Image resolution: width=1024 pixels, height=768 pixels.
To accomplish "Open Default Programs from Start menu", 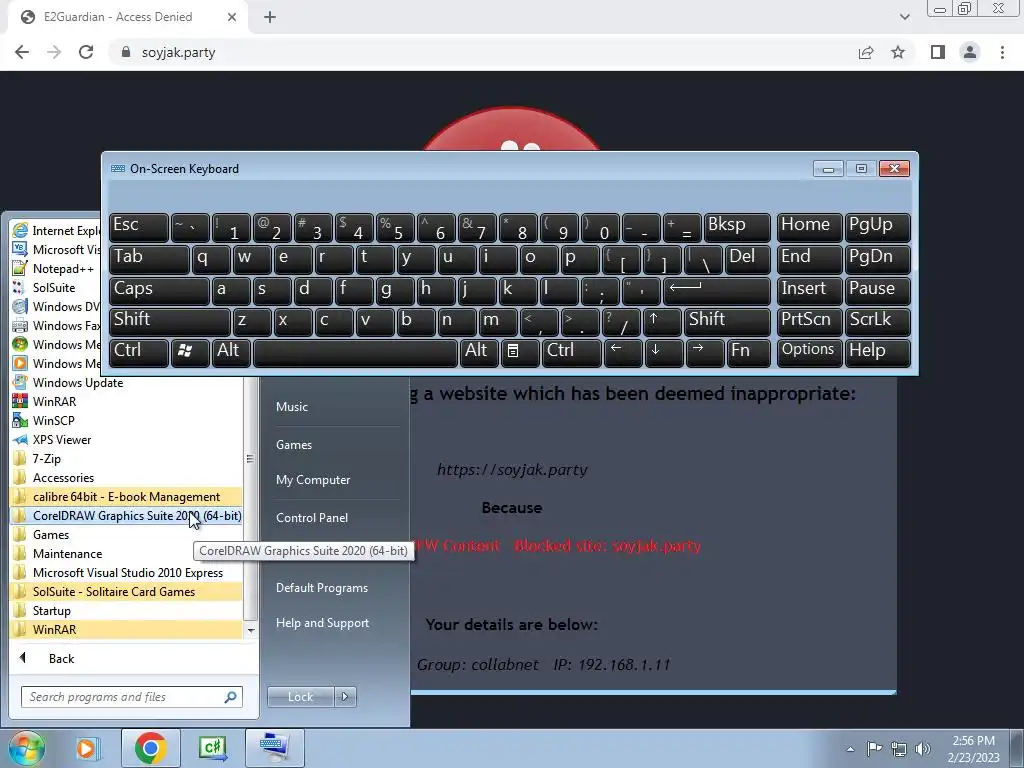I will coord(322,588).
